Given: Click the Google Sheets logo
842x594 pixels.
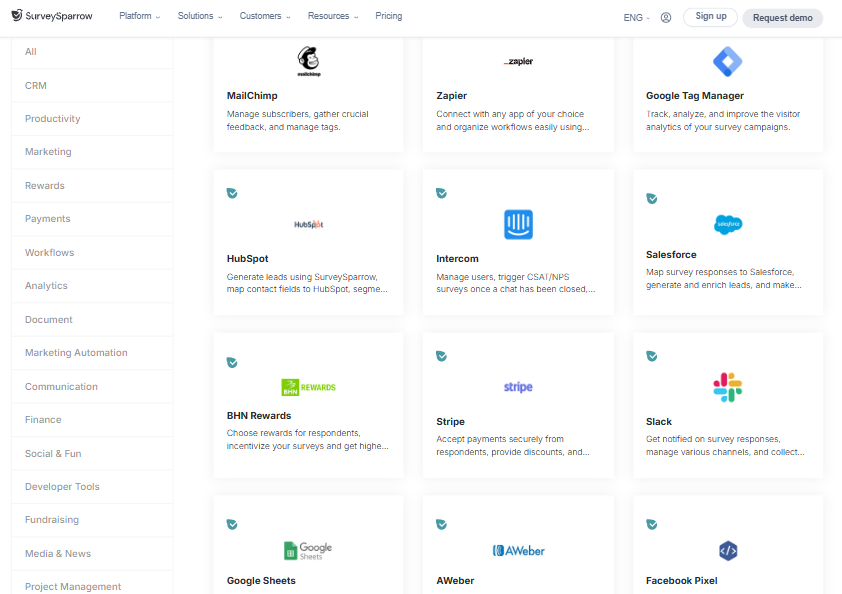Looking at the screenshot, I should (308, 550).
